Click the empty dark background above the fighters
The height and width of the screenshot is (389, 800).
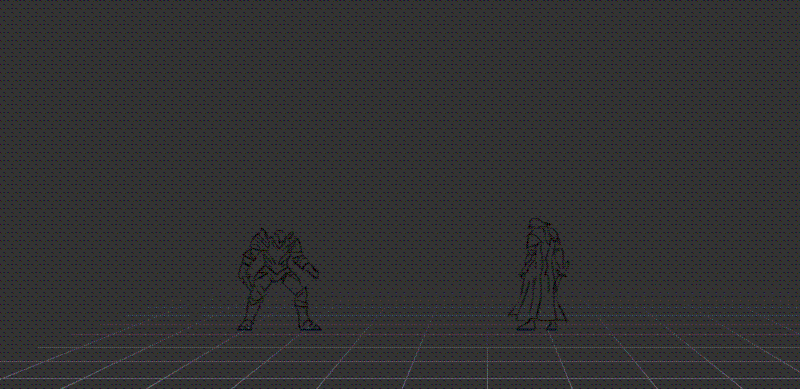pos(400,102)
